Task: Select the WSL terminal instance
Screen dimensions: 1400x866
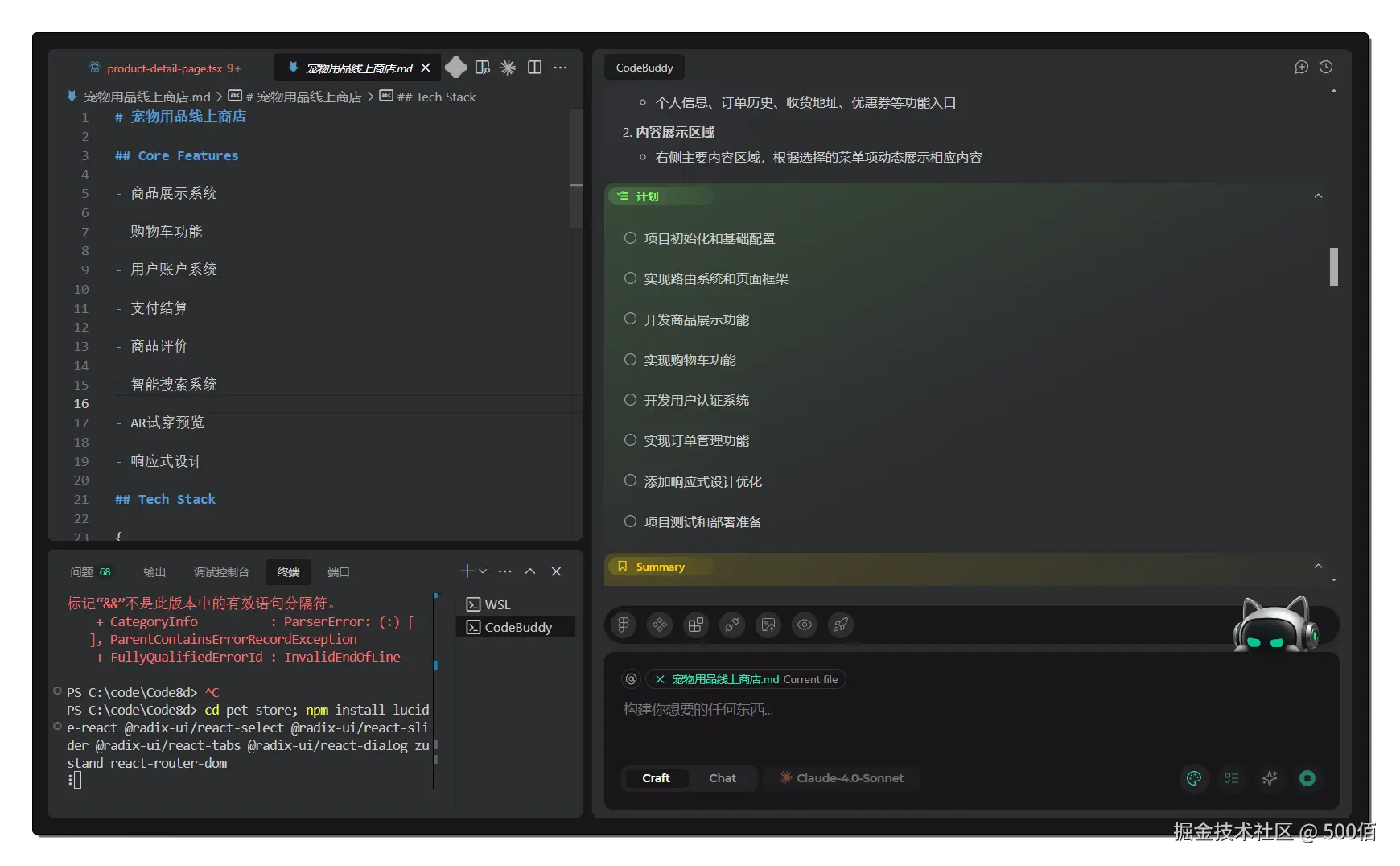Action: pos(516,604)
